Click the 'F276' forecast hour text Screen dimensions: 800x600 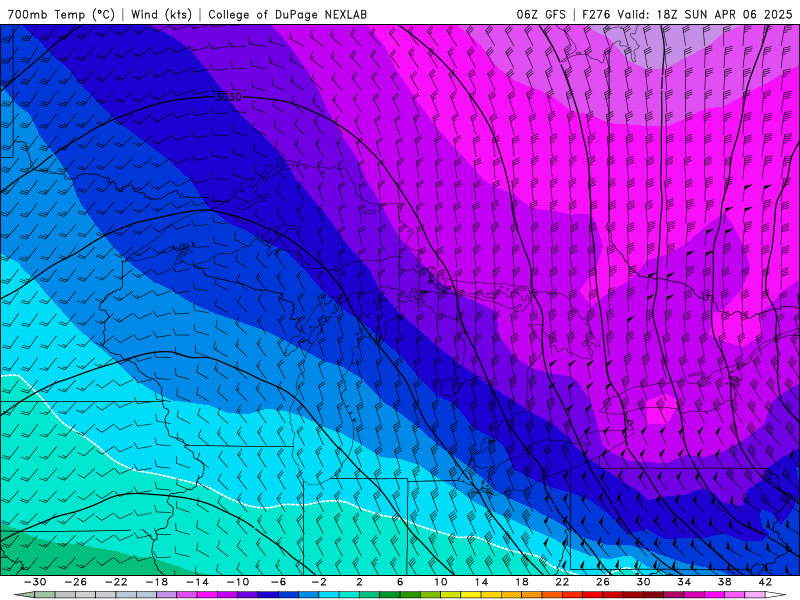coord(596,14)
